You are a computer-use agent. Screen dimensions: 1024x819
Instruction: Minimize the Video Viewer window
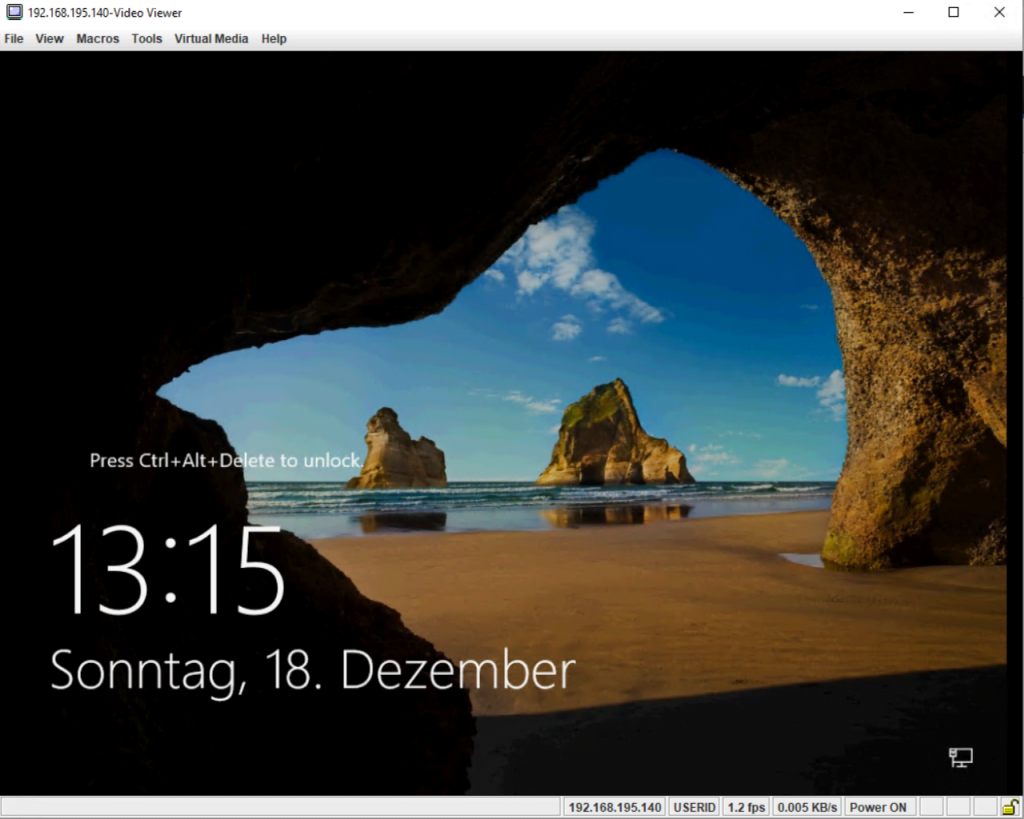point(908,12)
